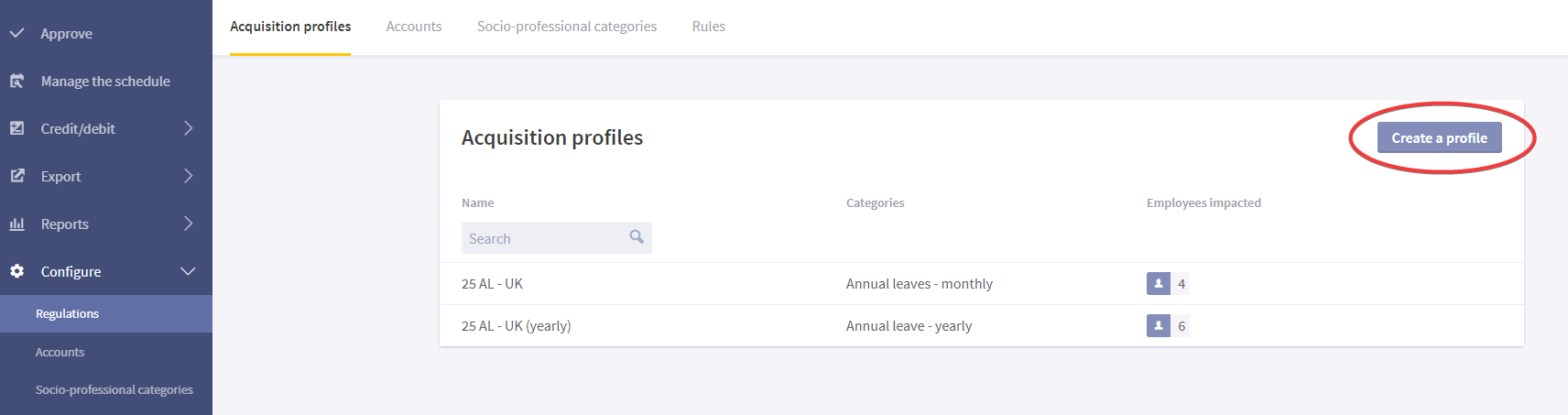
Task: Click the search magnifier icon
Action: coord(637,237)
